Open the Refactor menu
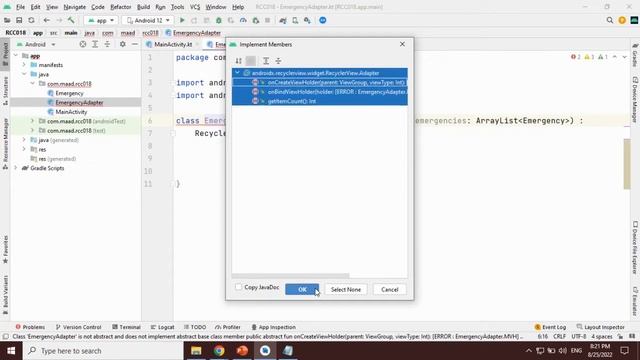640x360 pixels. pyautogui.click(x=121, y=7)
